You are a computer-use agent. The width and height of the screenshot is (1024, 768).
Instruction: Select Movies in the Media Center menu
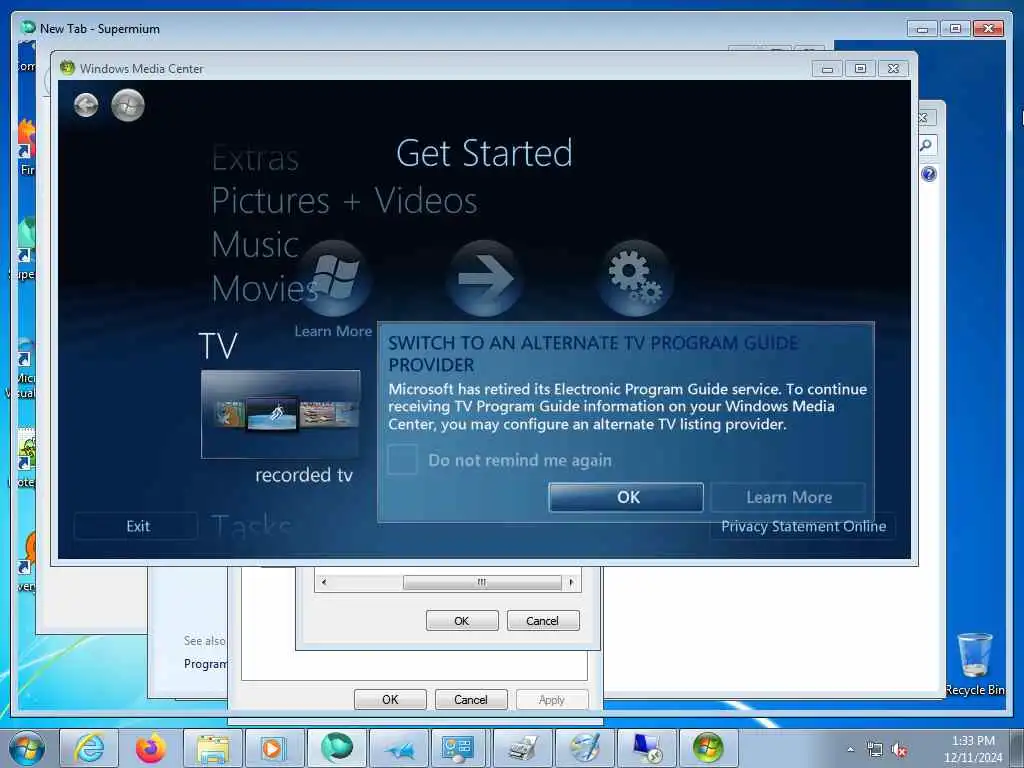coord(264,289)
